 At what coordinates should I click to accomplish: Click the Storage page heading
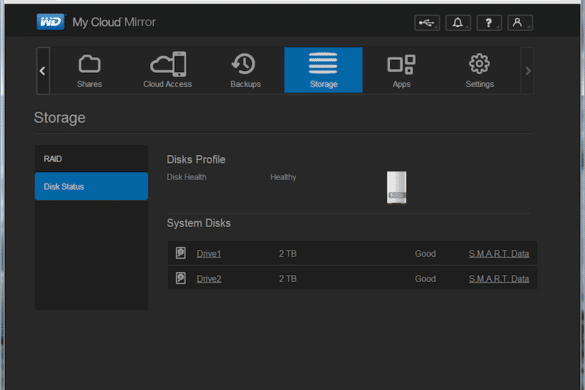[x=60, y=118]
